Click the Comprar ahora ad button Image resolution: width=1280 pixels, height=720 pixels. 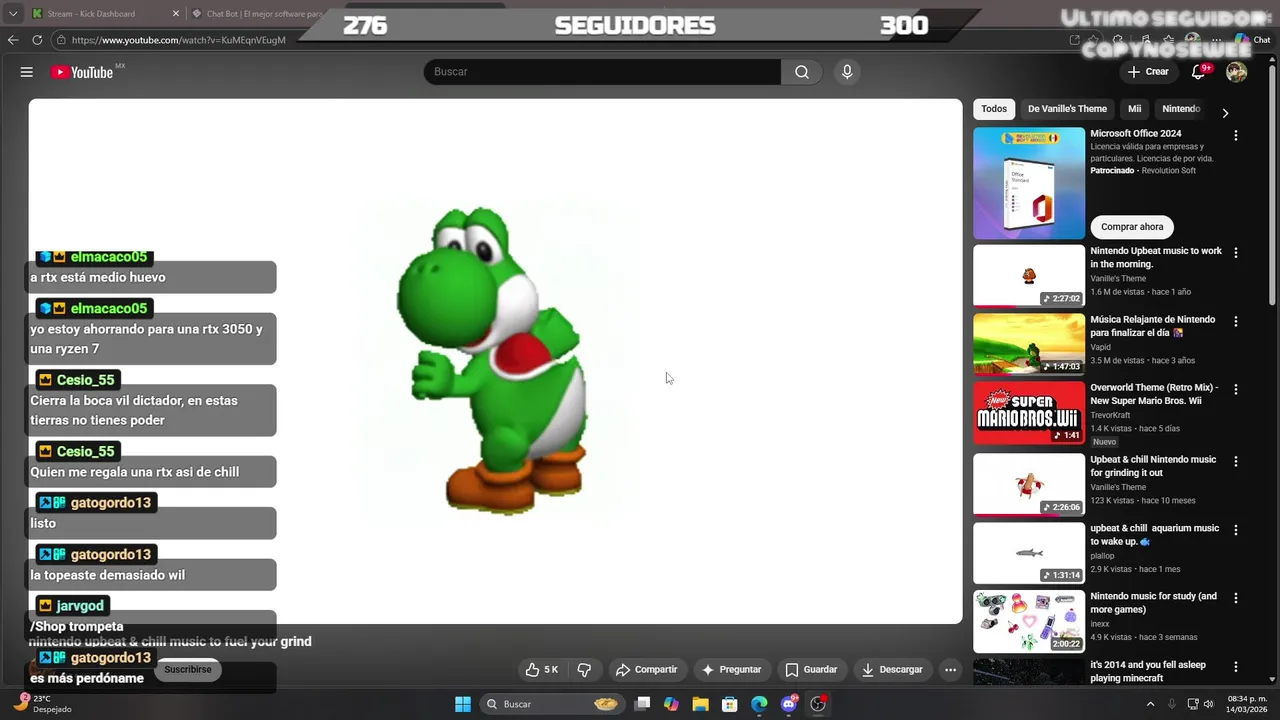pyautogui.click(x=1132, y=227)
